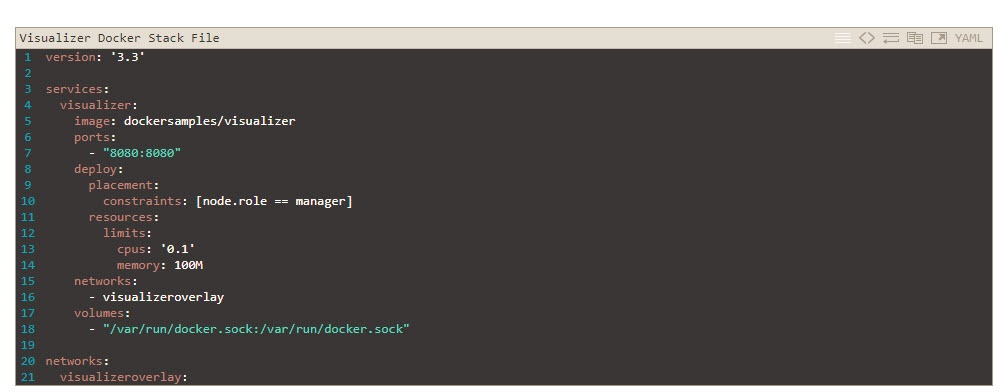Toggle plain code view angle-brackets icon

[x=867, y=38]
